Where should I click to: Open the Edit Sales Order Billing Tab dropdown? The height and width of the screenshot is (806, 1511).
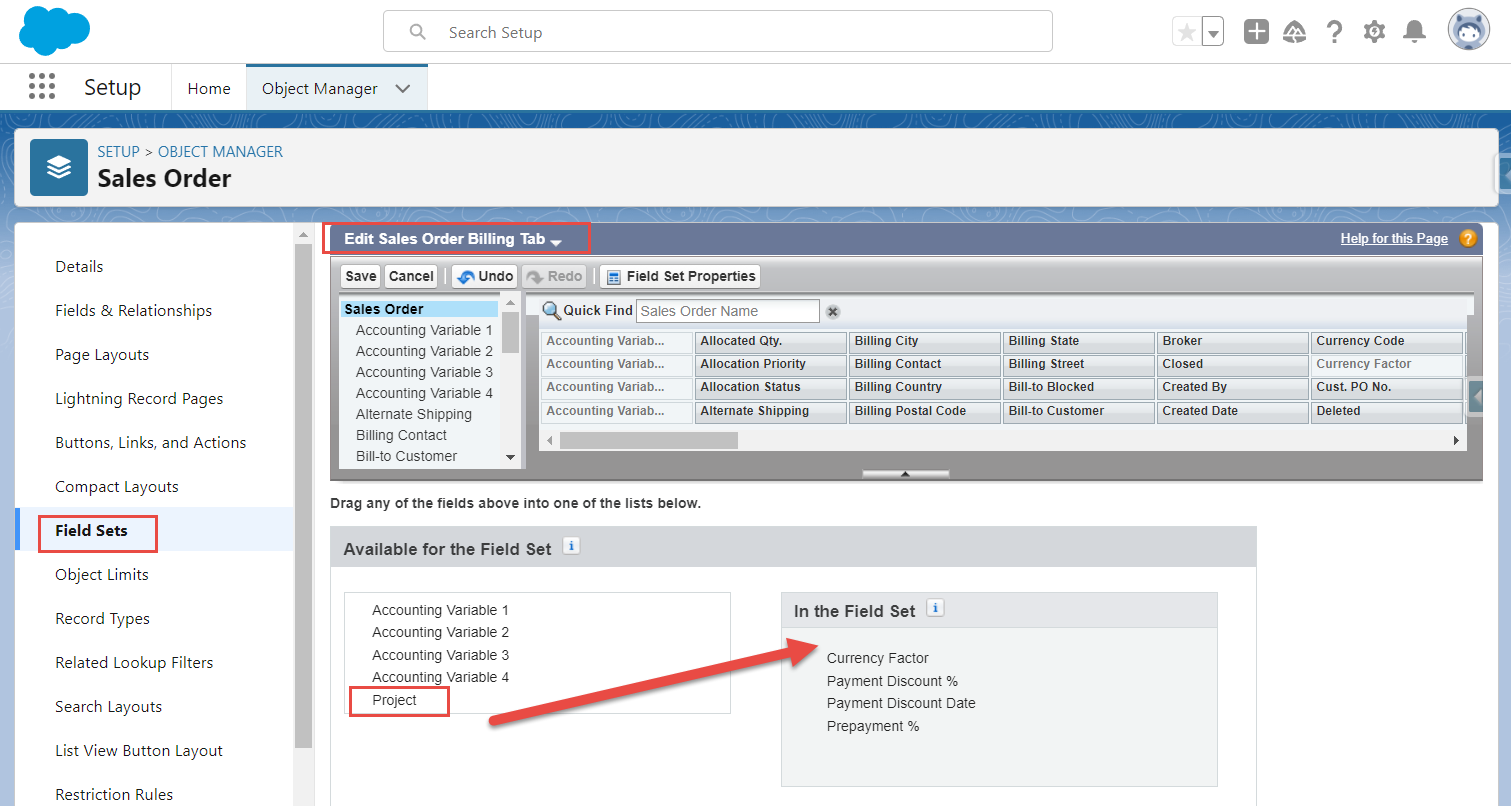pyautogui.click(x=556, y=242)
